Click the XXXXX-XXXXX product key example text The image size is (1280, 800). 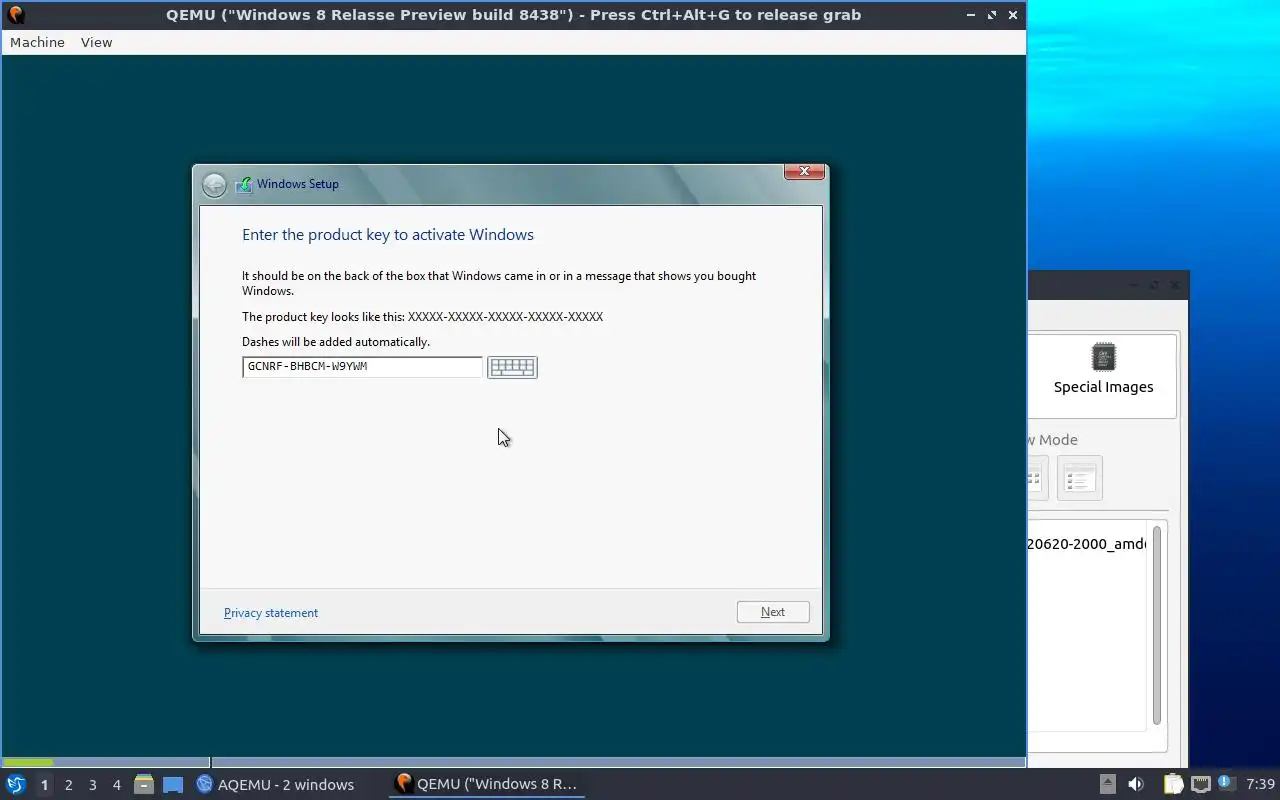506,317
